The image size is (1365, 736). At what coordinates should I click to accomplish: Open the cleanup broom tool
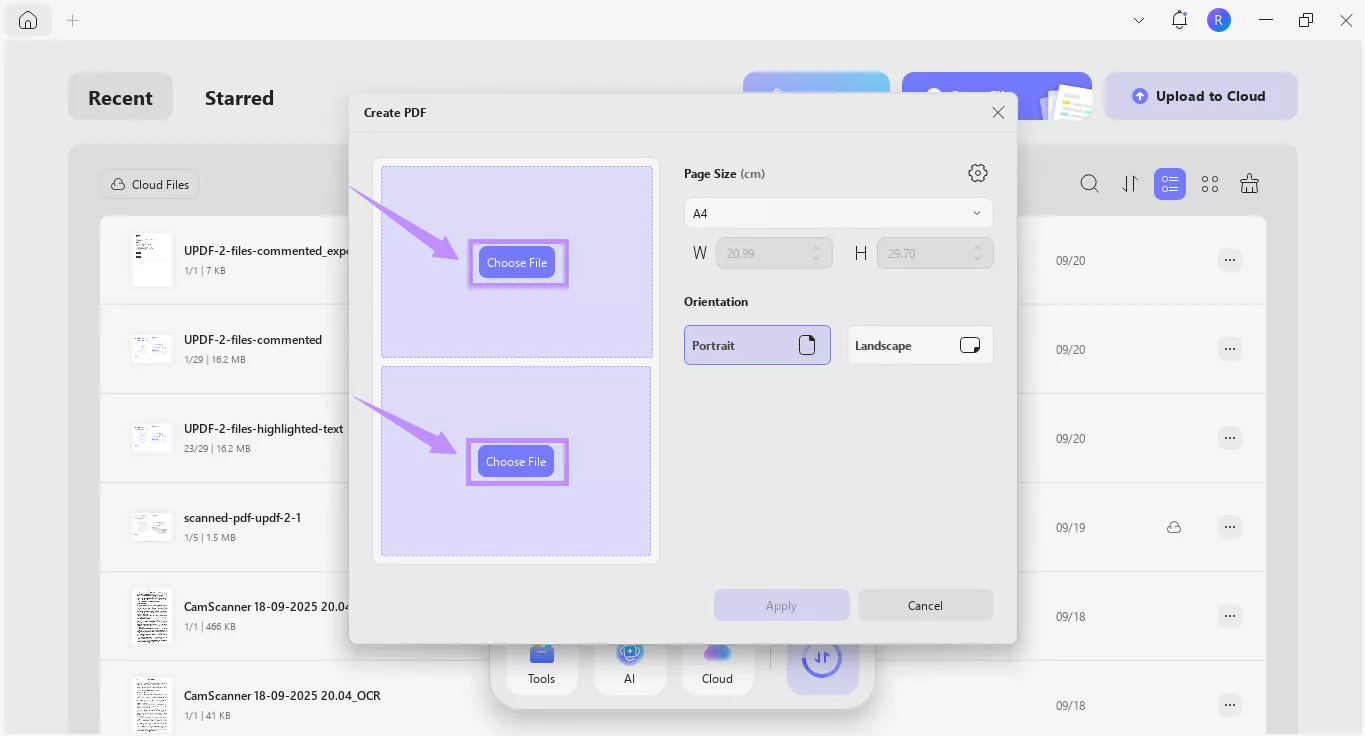tap(1249, 184)
